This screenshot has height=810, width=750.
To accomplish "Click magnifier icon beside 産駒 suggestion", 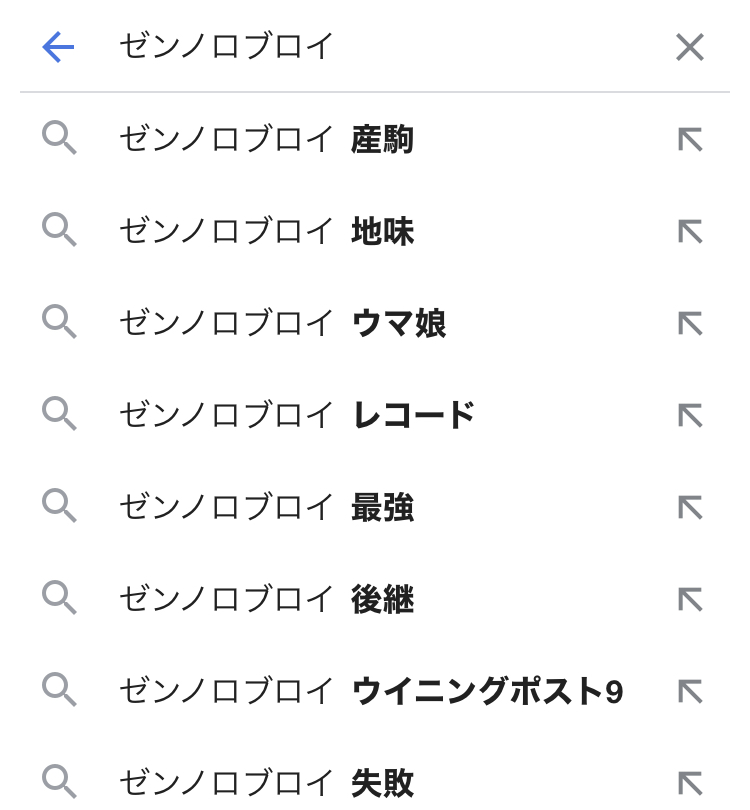I will click(59, 139).
